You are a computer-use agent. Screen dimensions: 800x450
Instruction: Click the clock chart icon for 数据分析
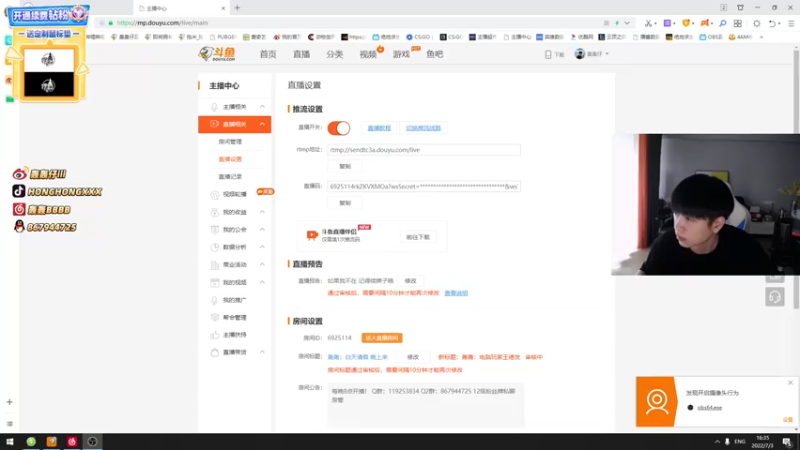click(215, 247)
